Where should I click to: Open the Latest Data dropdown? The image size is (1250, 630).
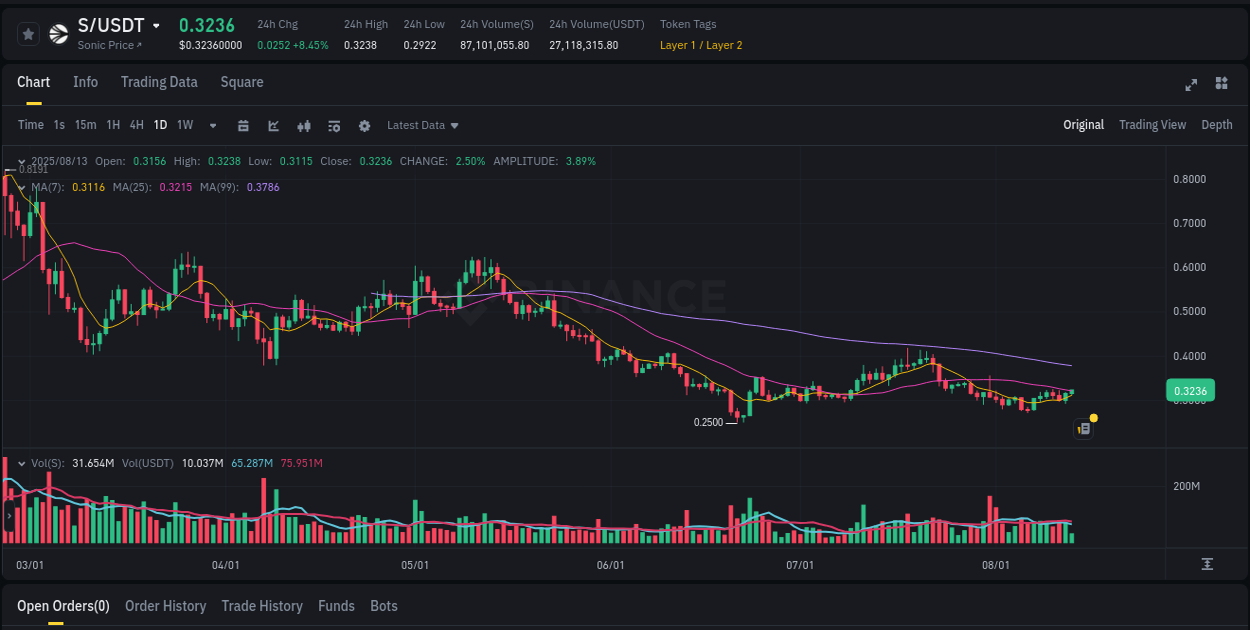(x=422, y=125)
